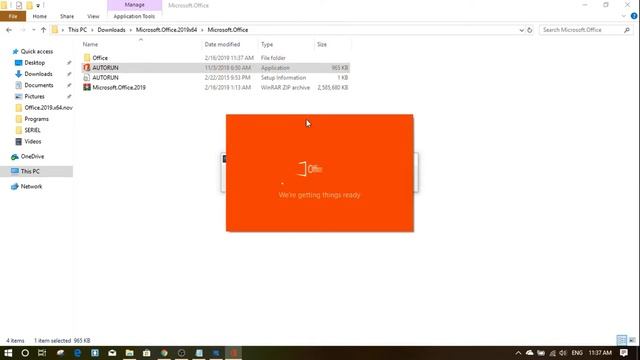This screenshot has height=360, width=640.
Task: Expand the ribbon with the chevron
Action: (x=624, y=16)
